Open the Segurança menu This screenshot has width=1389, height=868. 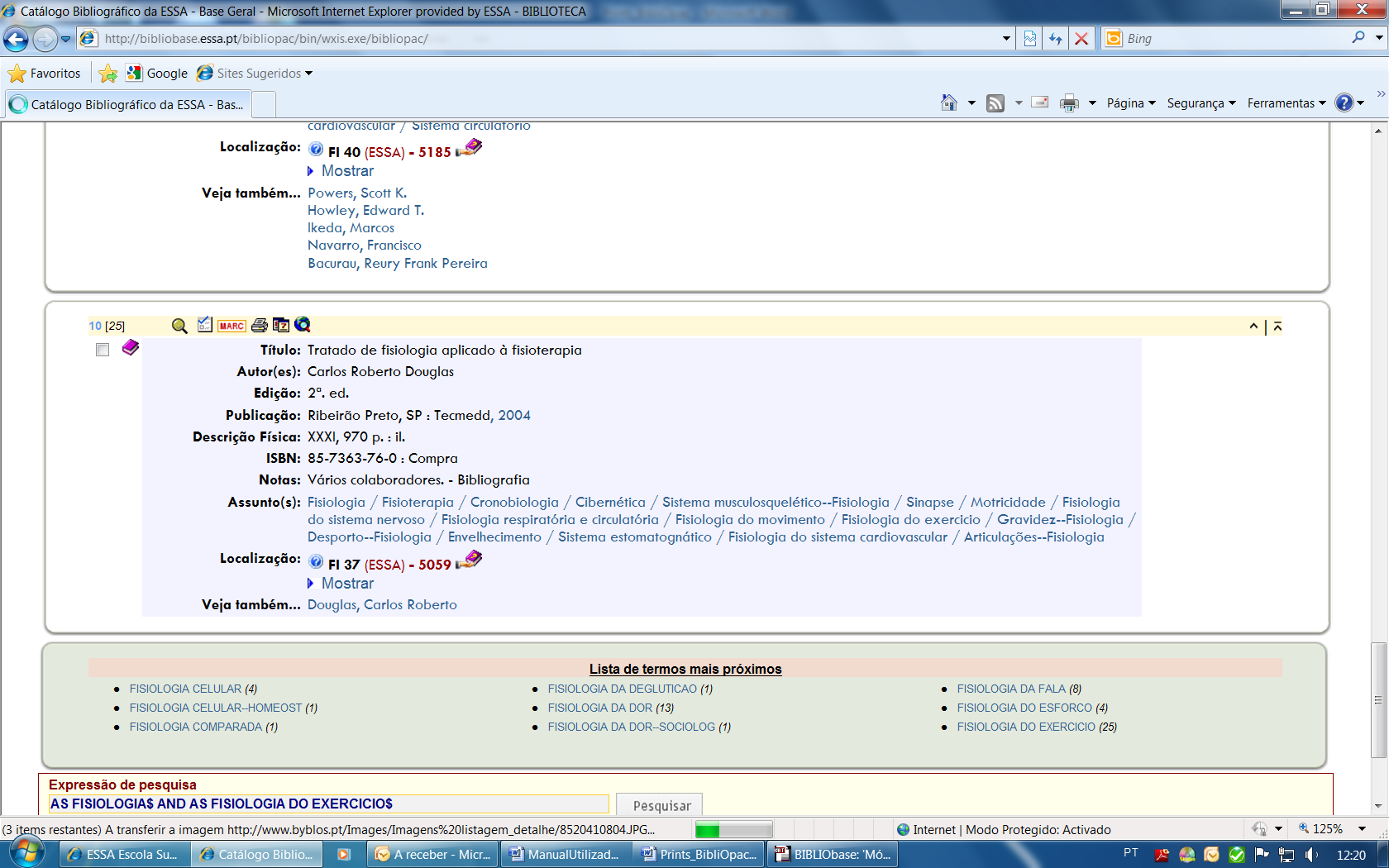pos(1201,103)
